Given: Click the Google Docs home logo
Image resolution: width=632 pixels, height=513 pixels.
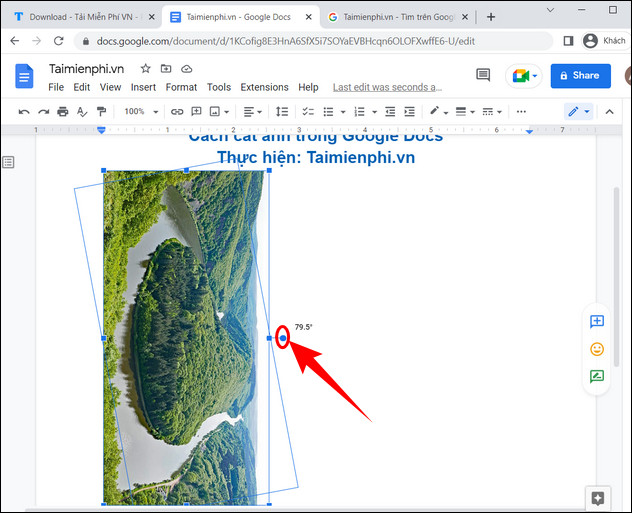Looking at the screenshot, I should coord(24,76).
